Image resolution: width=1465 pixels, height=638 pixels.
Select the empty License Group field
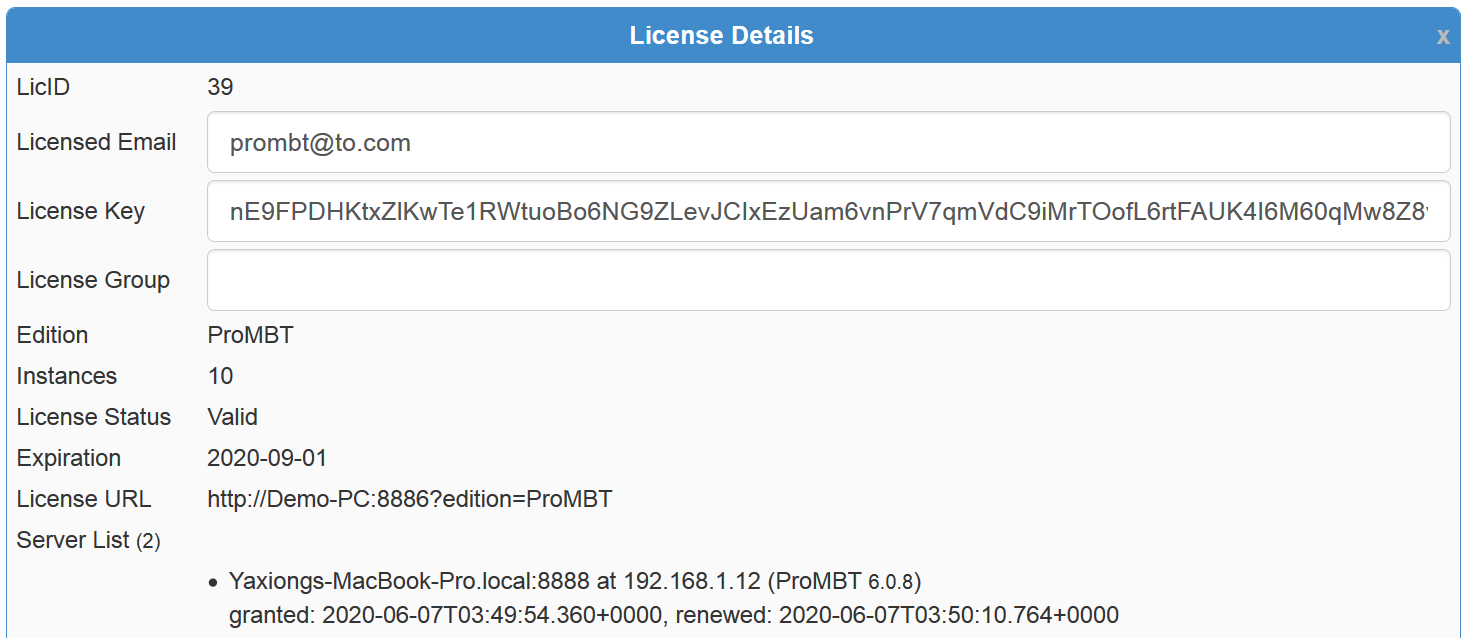pos(828,280)
